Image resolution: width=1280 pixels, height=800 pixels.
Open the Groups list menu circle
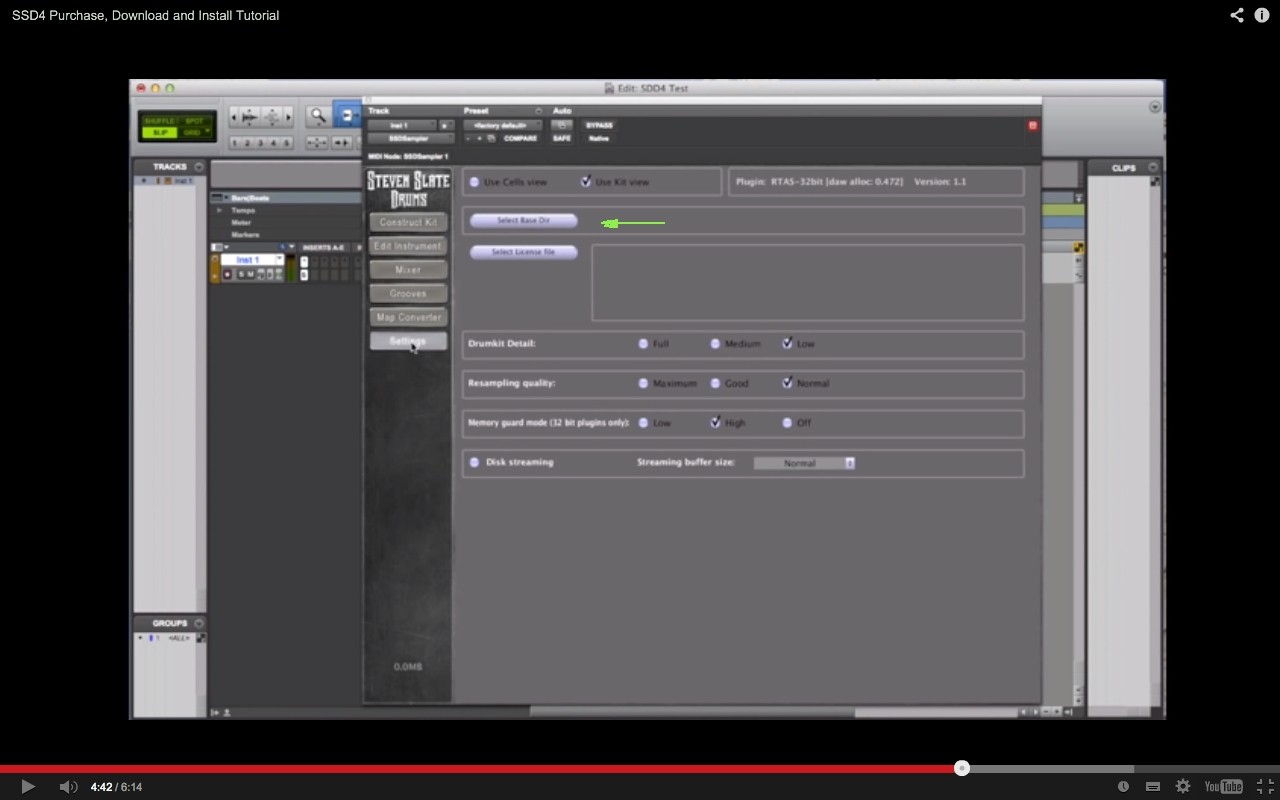click(x=199, y=623)
